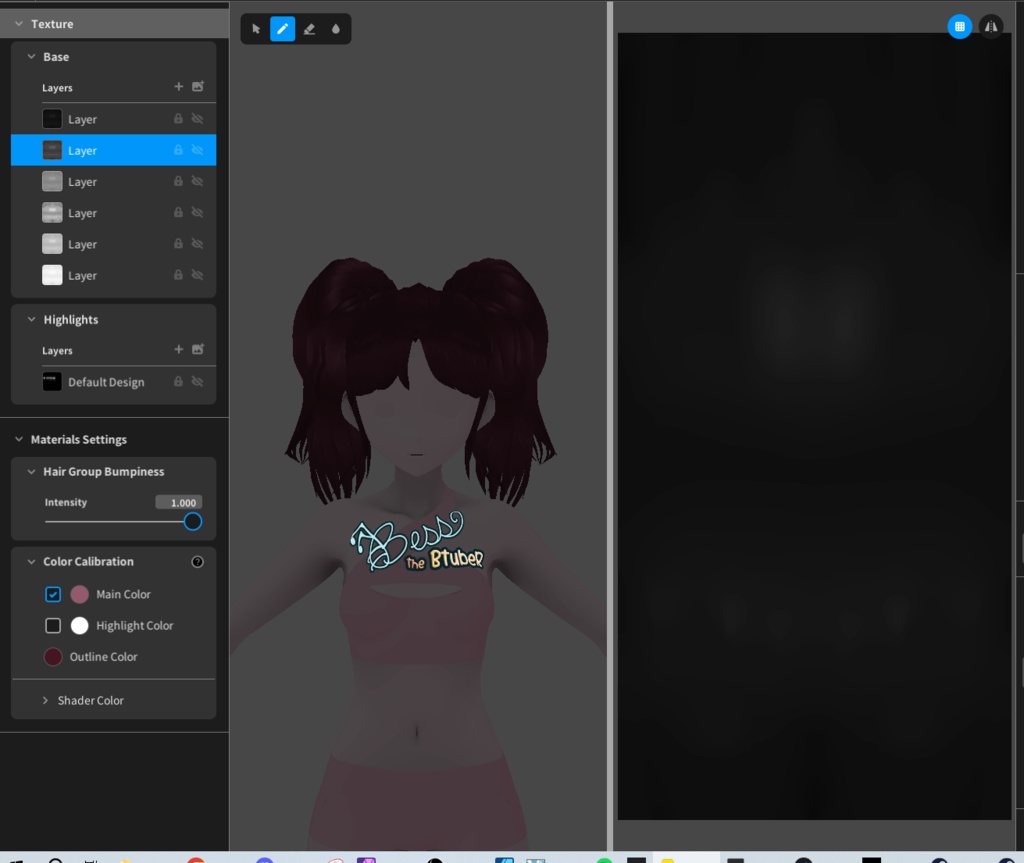Viewport: 1024px width, 863px height.
Task: Switch to the Eraser tool
Action: (309, 28)
